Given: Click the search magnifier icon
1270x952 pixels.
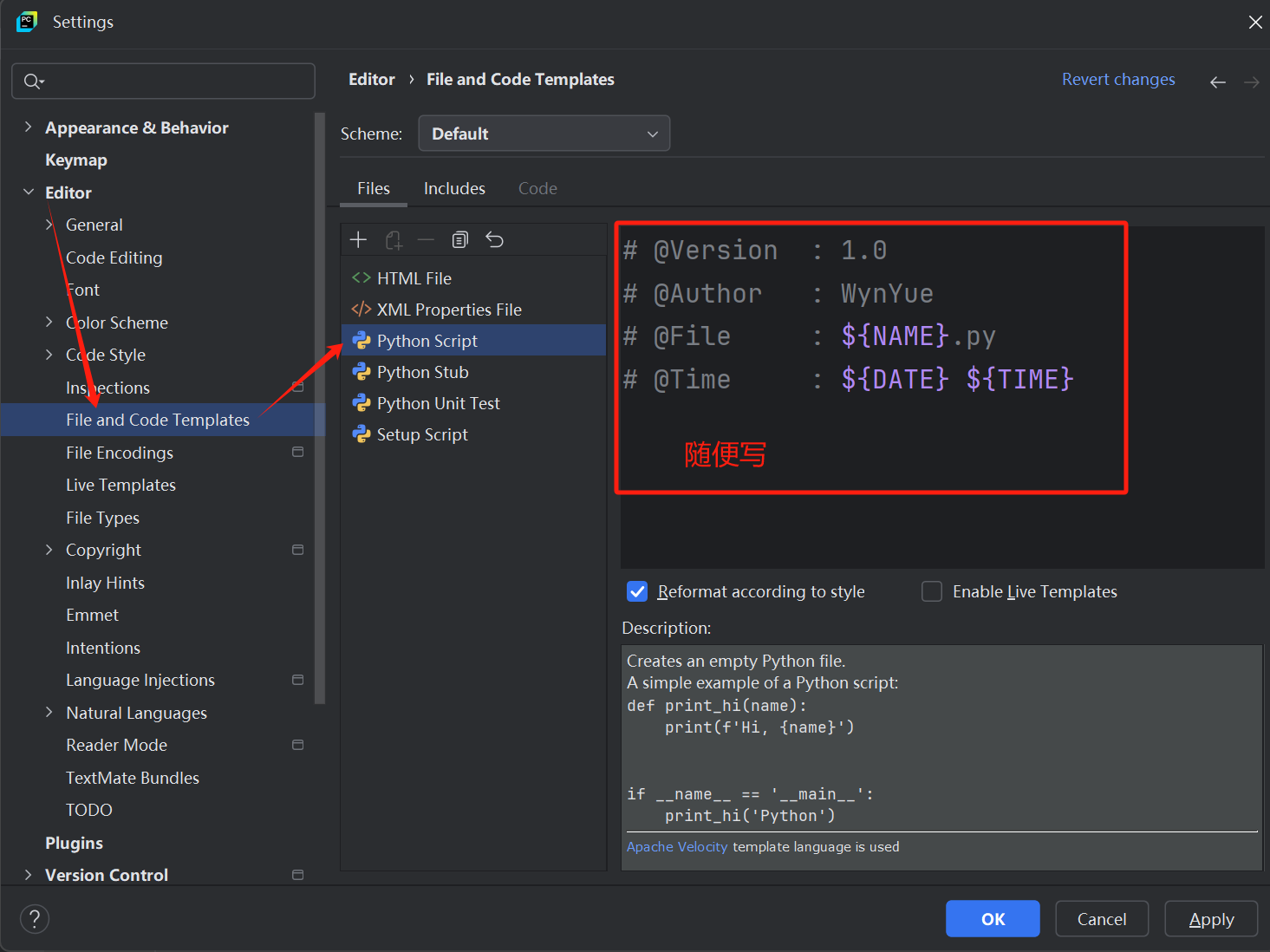Looking at the screenshot, I should 34,82.
